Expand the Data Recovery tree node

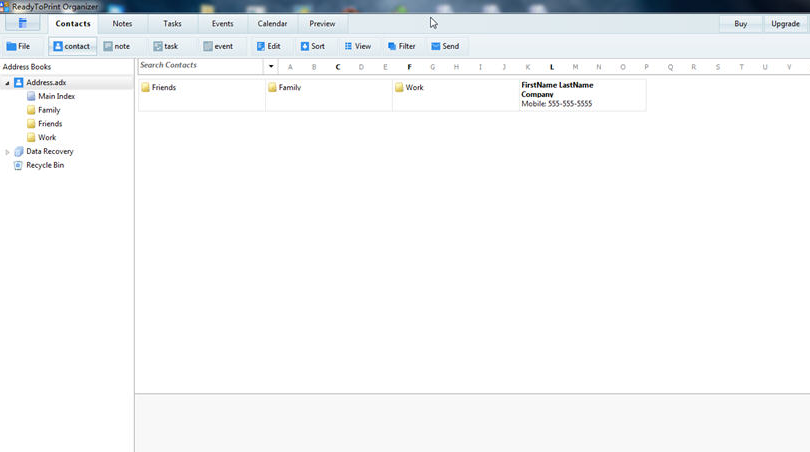click(x=8, y=152)
